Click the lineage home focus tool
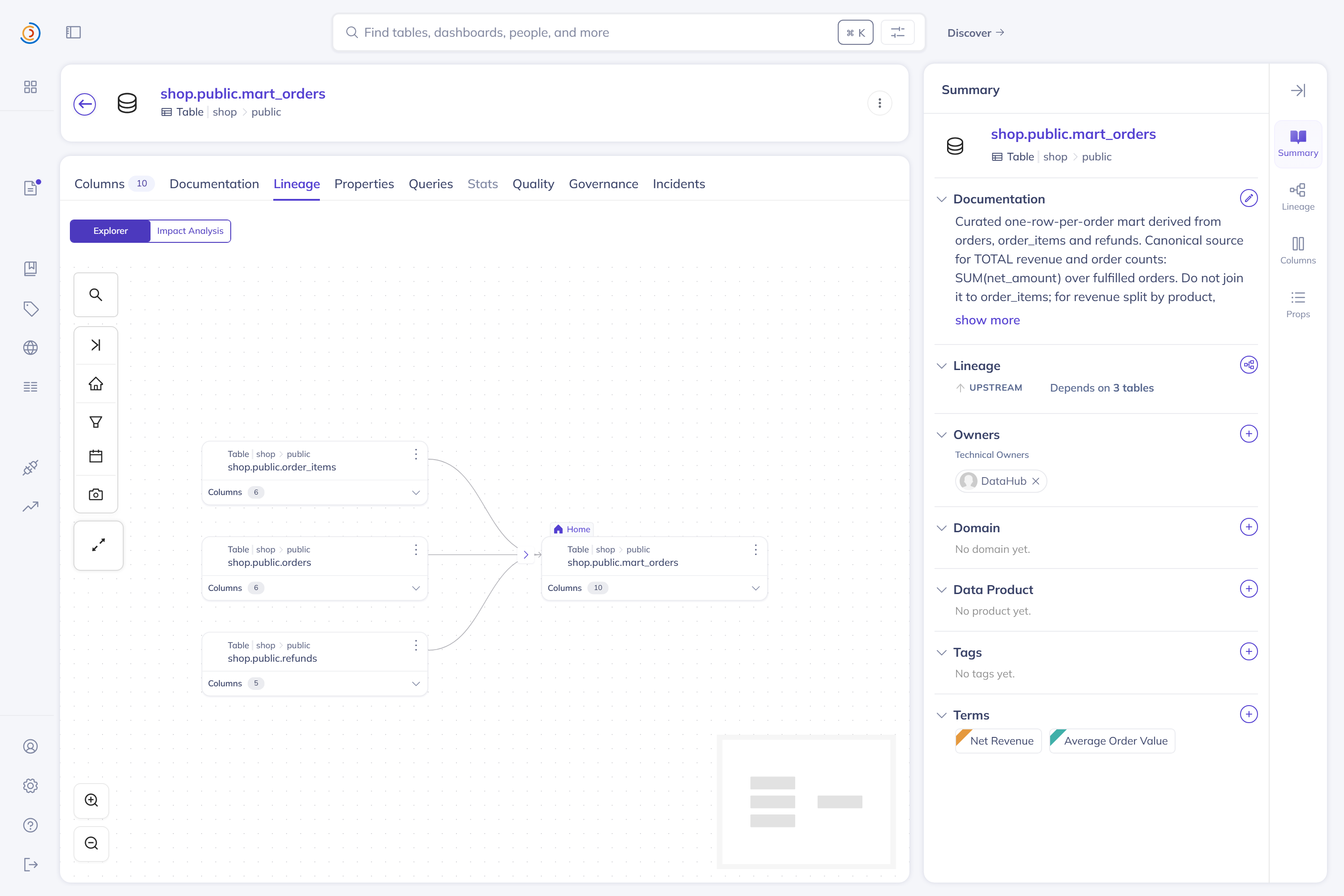The width and height of the screenshot is (1344, 896). tap(96, 383)
